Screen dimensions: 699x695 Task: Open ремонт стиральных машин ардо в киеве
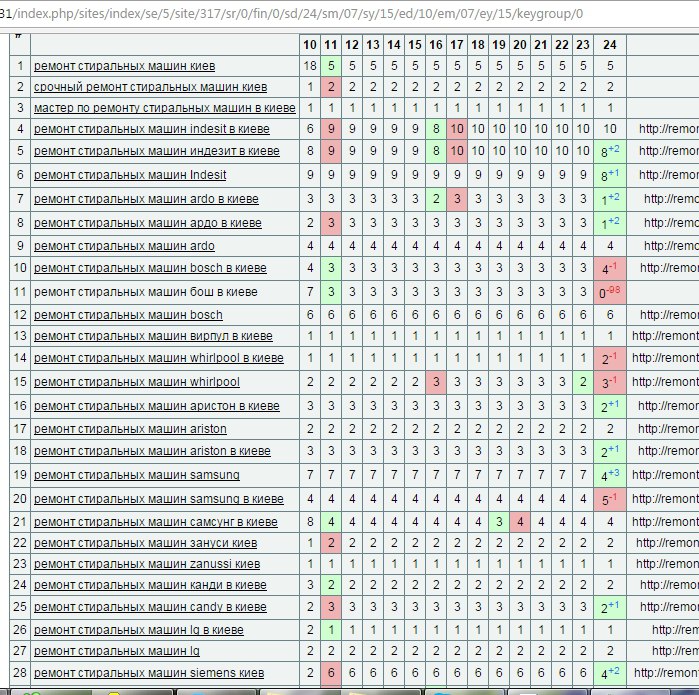[148, 223]
